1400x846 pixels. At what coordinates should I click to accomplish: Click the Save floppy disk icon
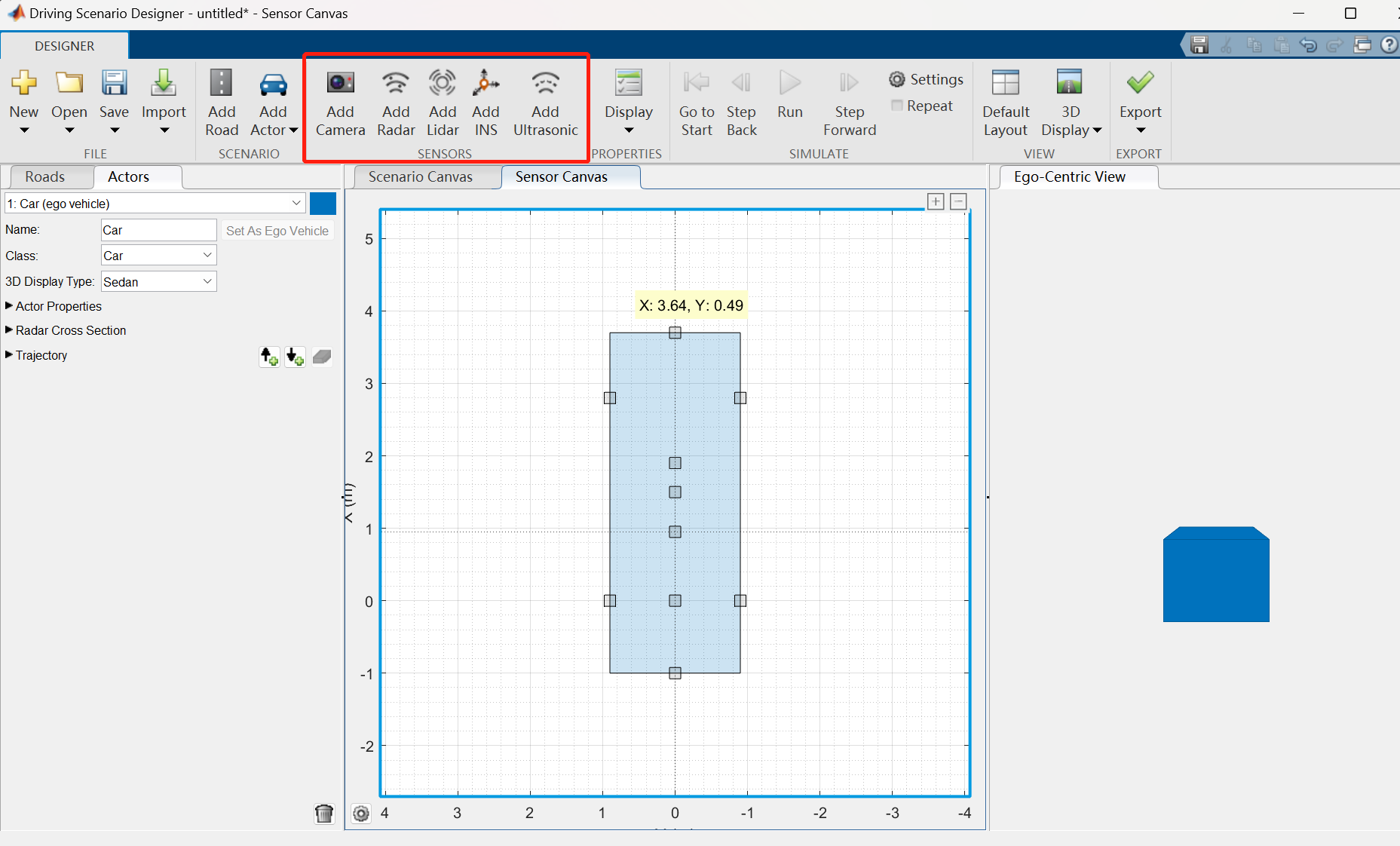click(x=114, y=82)
